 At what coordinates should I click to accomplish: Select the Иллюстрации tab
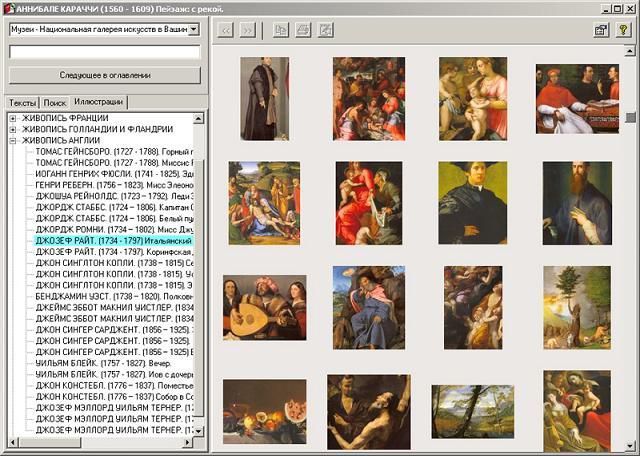pos(98,102)
